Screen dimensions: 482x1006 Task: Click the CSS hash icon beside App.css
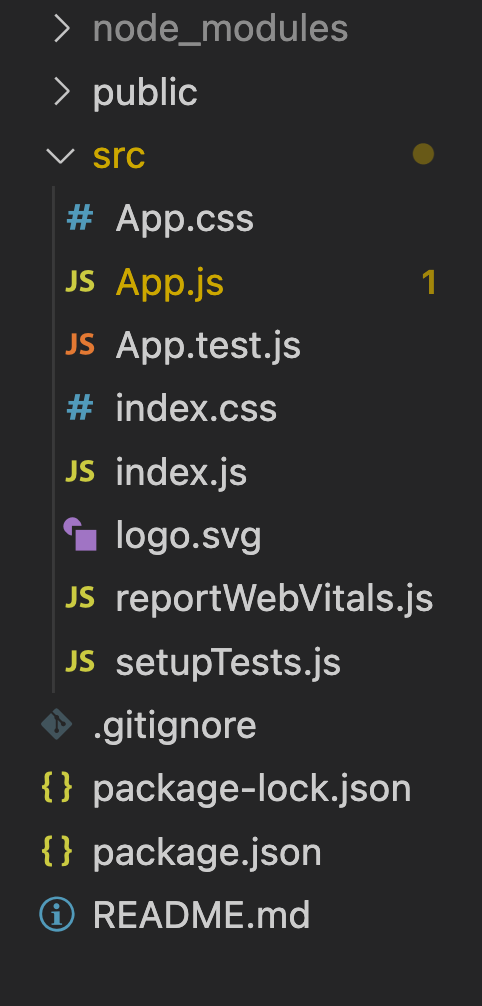pos(80,219)
